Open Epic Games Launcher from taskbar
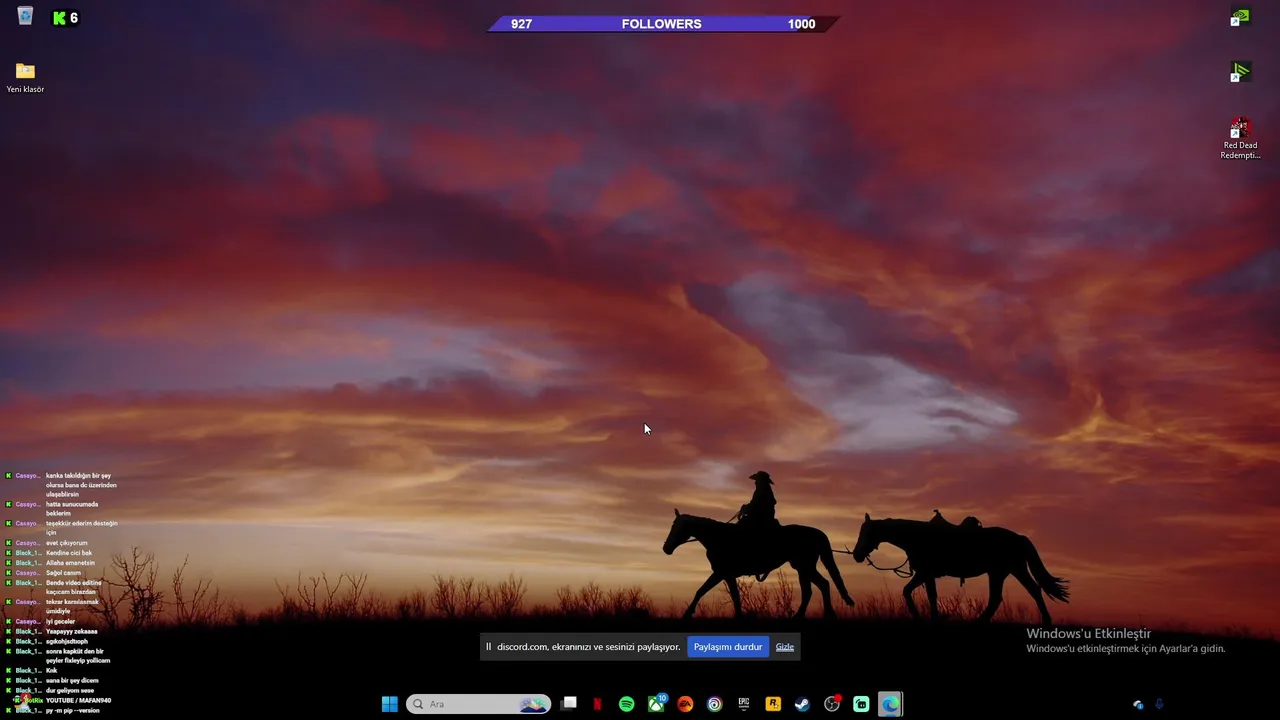The height and width of the screenshot is (720, 1280). point(743,704)
